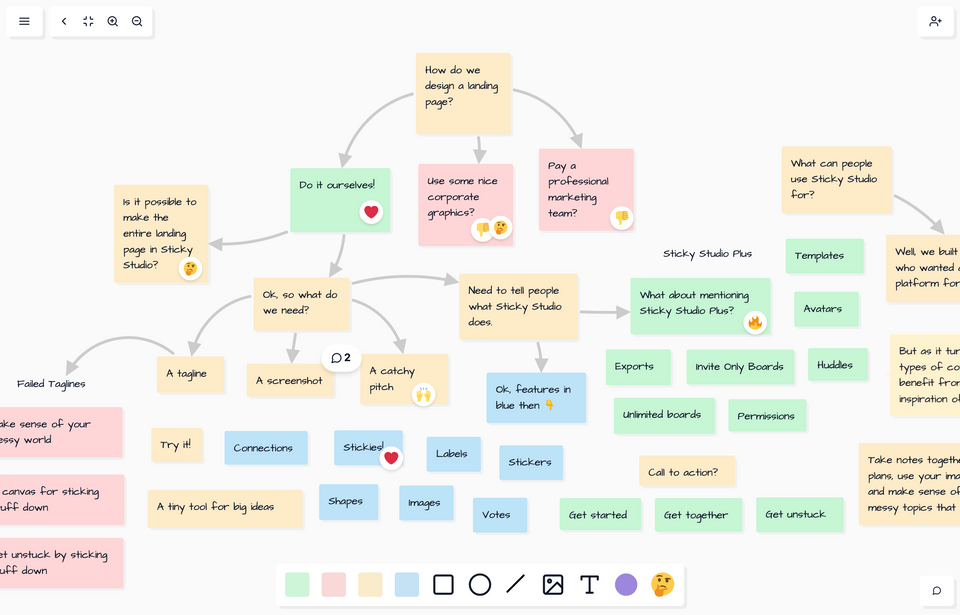Select the Text tool
Image resolution: width=960 pixels, height=615 pixels.
[x=589, y=584]
